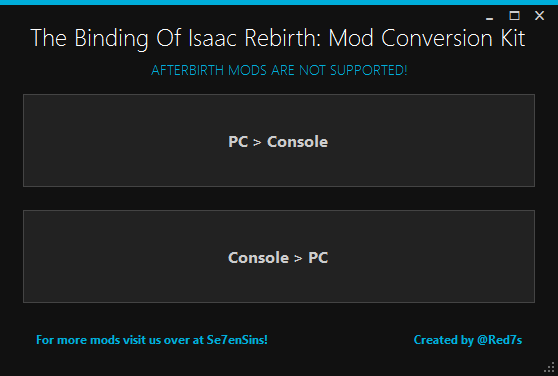Click the word Rebirth in the title
Screen dimensions: 558x376
point(284,38)
